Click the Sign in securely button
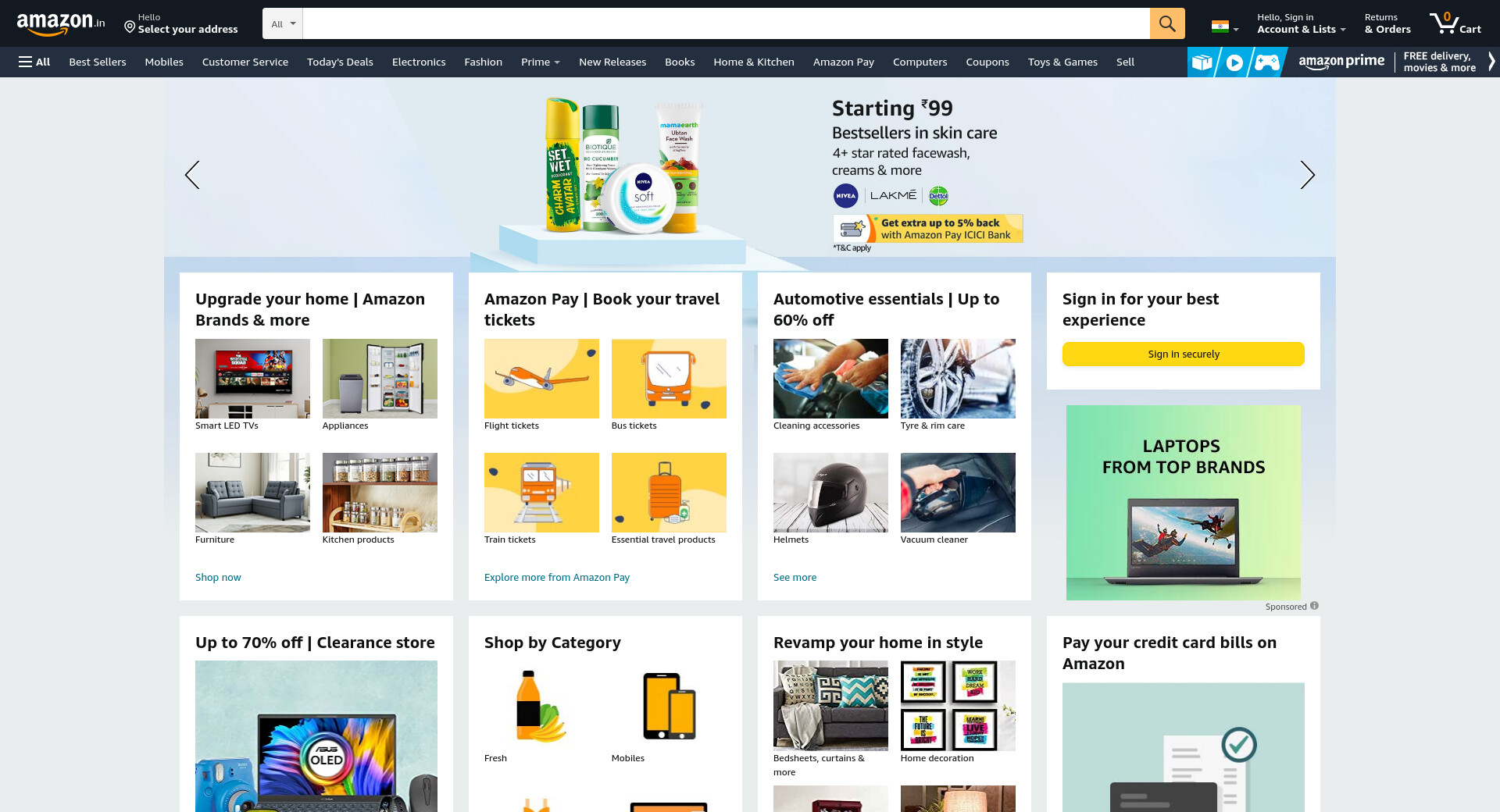 coord(1184,354)
